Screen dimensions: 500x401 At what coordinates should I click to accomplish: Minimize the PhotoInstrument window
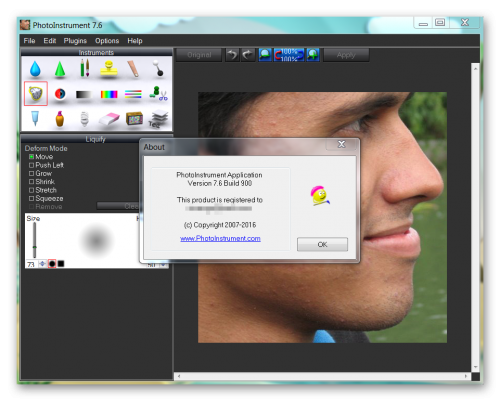coord(423,23)
